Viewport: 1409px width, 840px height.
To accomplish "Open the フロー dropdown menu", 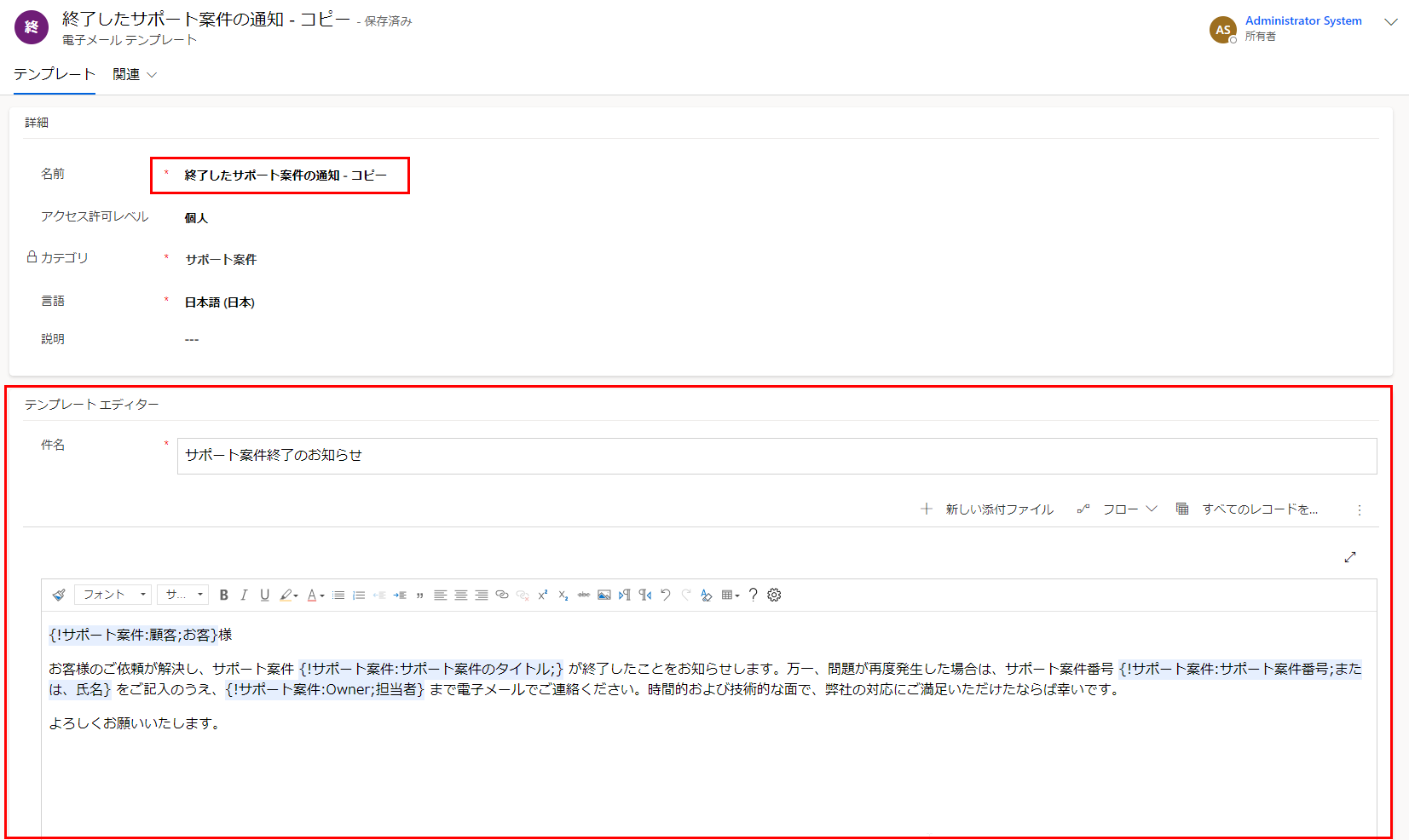I will click(1117, 509).
